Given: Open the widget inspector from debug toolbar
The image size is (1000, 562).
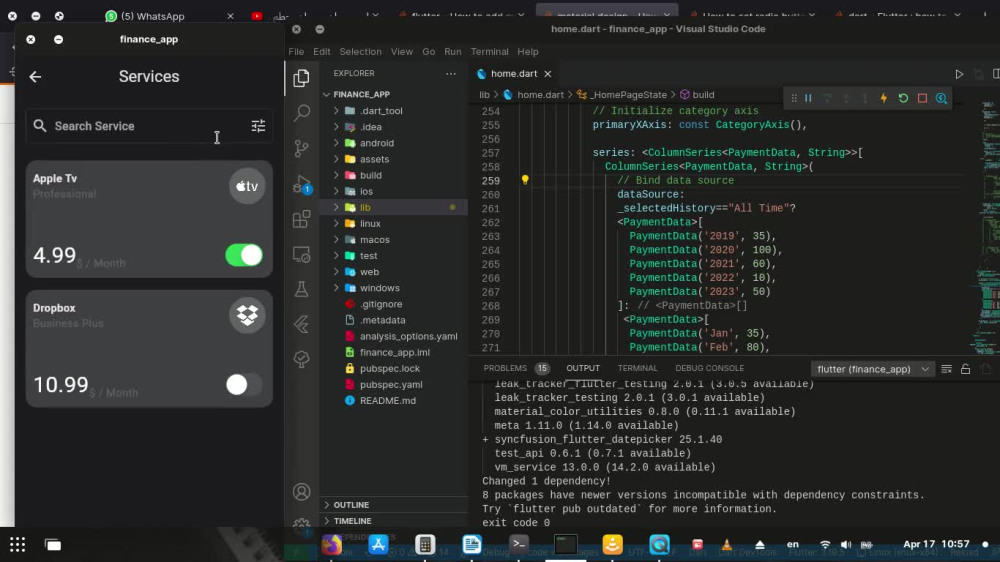Looking at the screenshot, I should click(x=941, y=98).
